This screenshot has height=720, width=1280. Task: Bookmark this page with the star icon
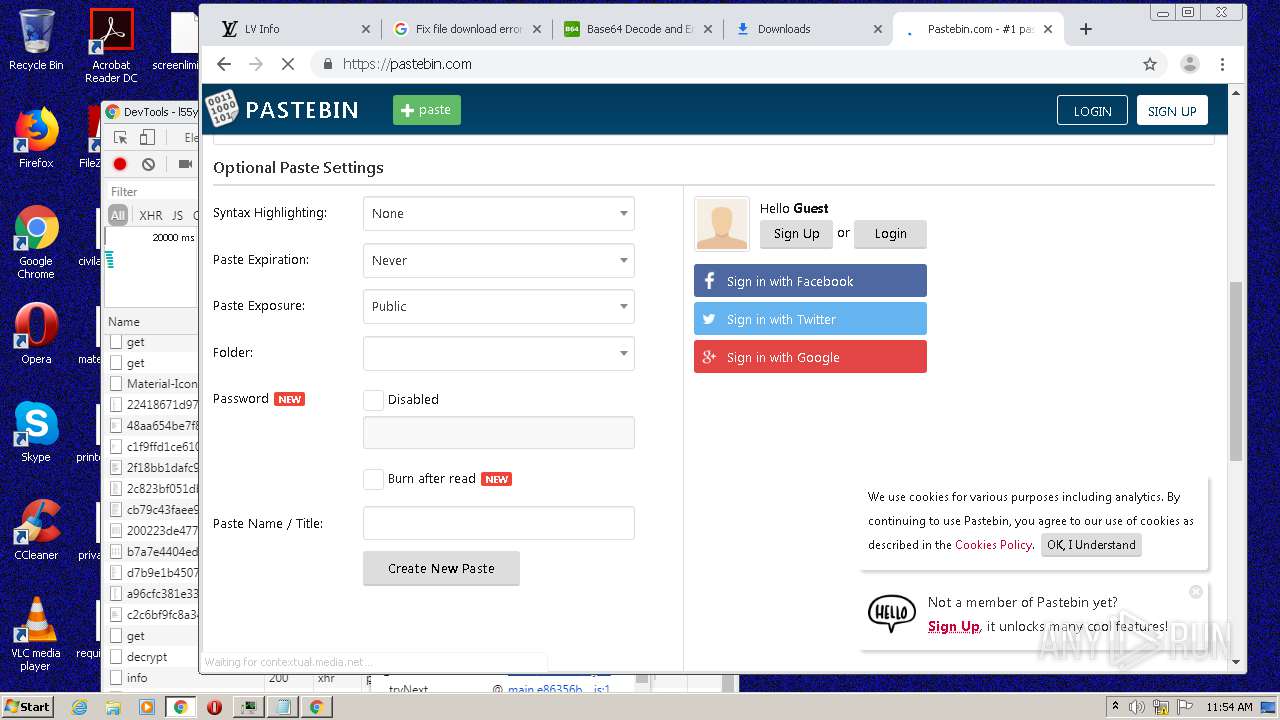coord(1150,64)
